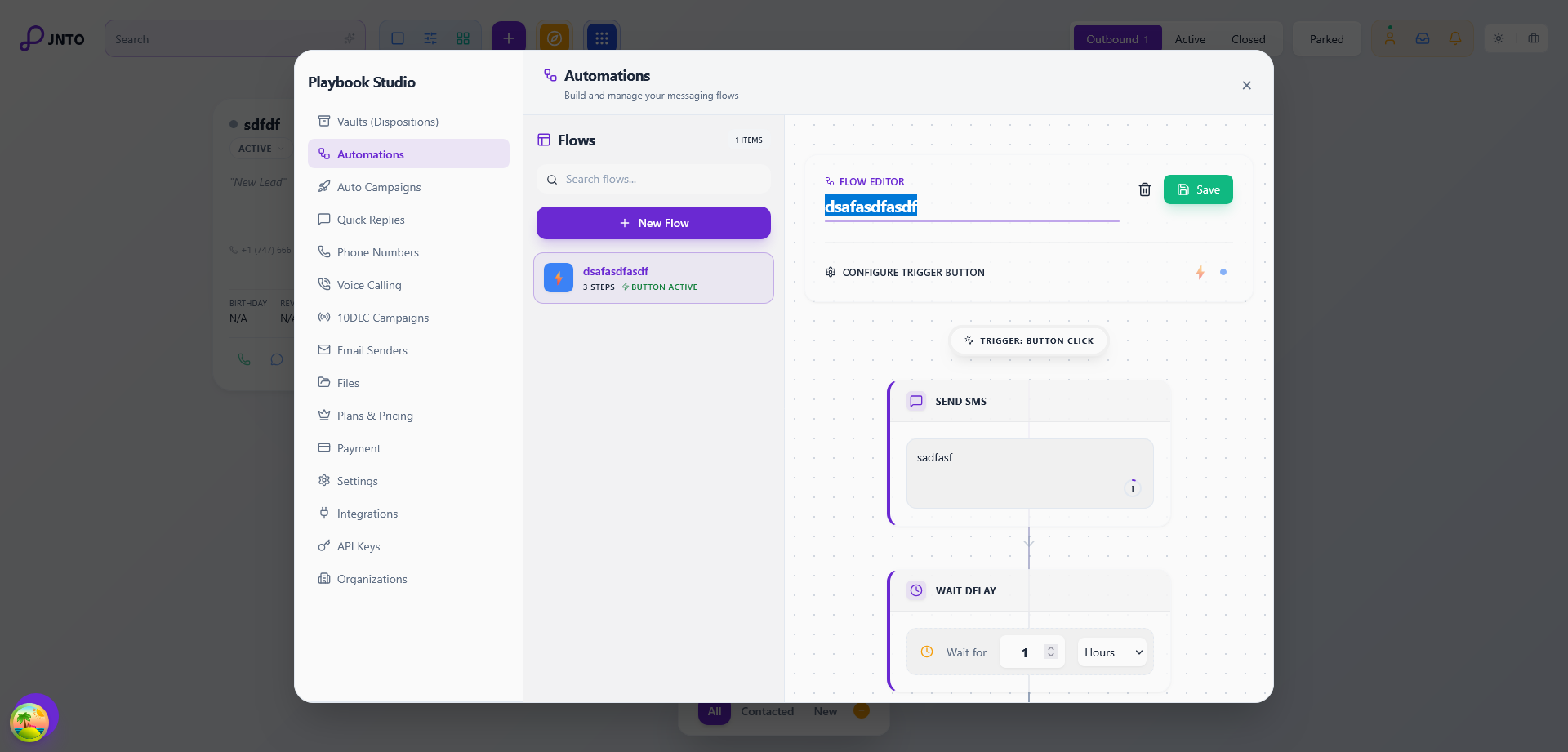Click the API Keys key icon
Viewport: 1568px width, 752px height.
(324, 545)
